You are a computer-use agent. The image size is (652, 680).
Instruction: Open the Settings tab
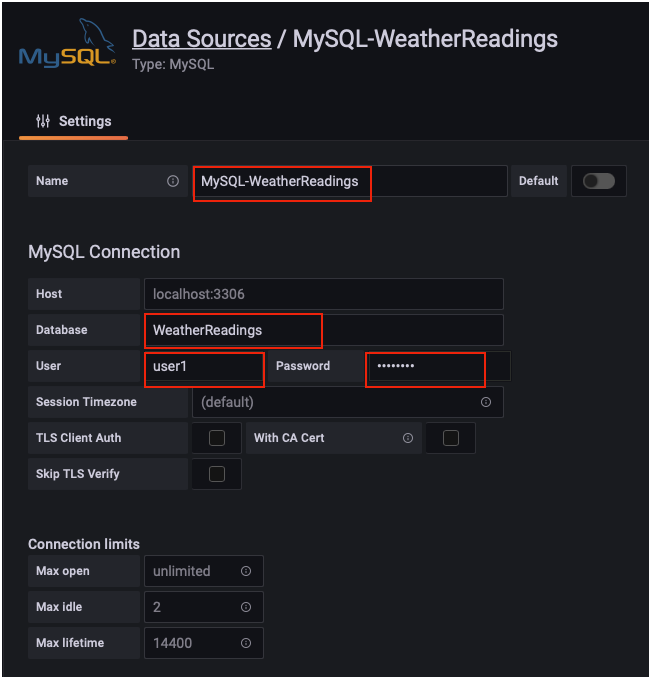coord(74,121)
